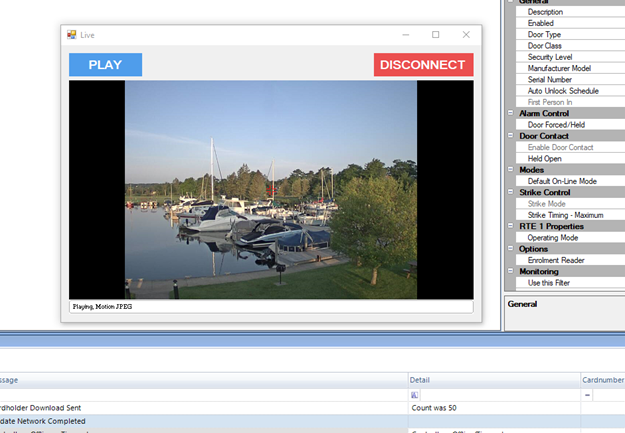Select the Auto Unlock Schedule property
This screenshot has height=433, width=625.
(570, 91)
